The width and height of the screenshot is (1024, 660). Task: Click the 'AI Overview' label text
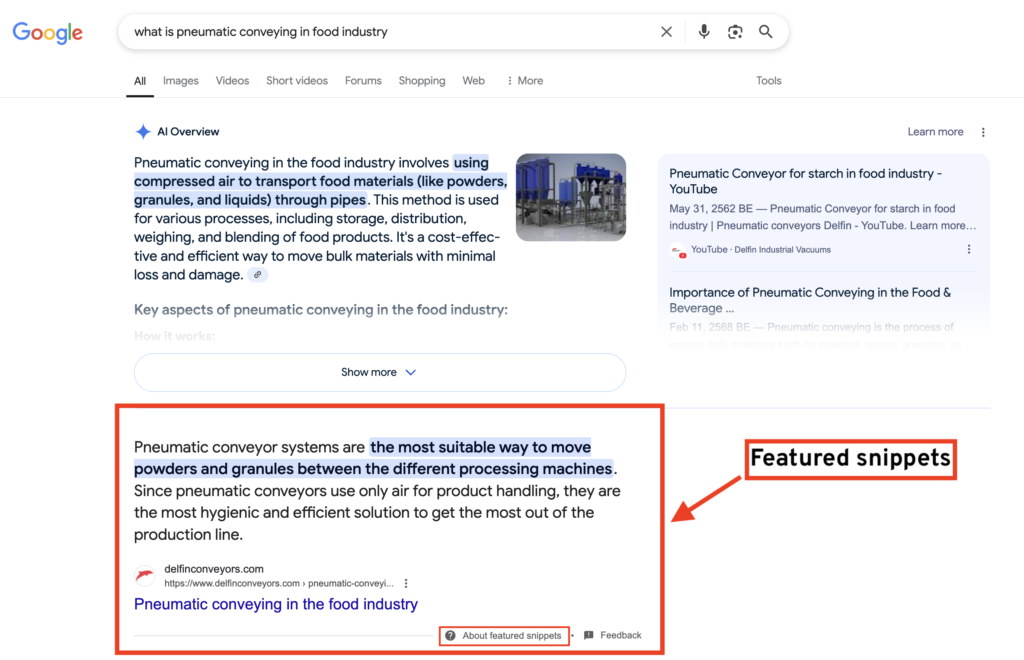click(x=188, y=132)
